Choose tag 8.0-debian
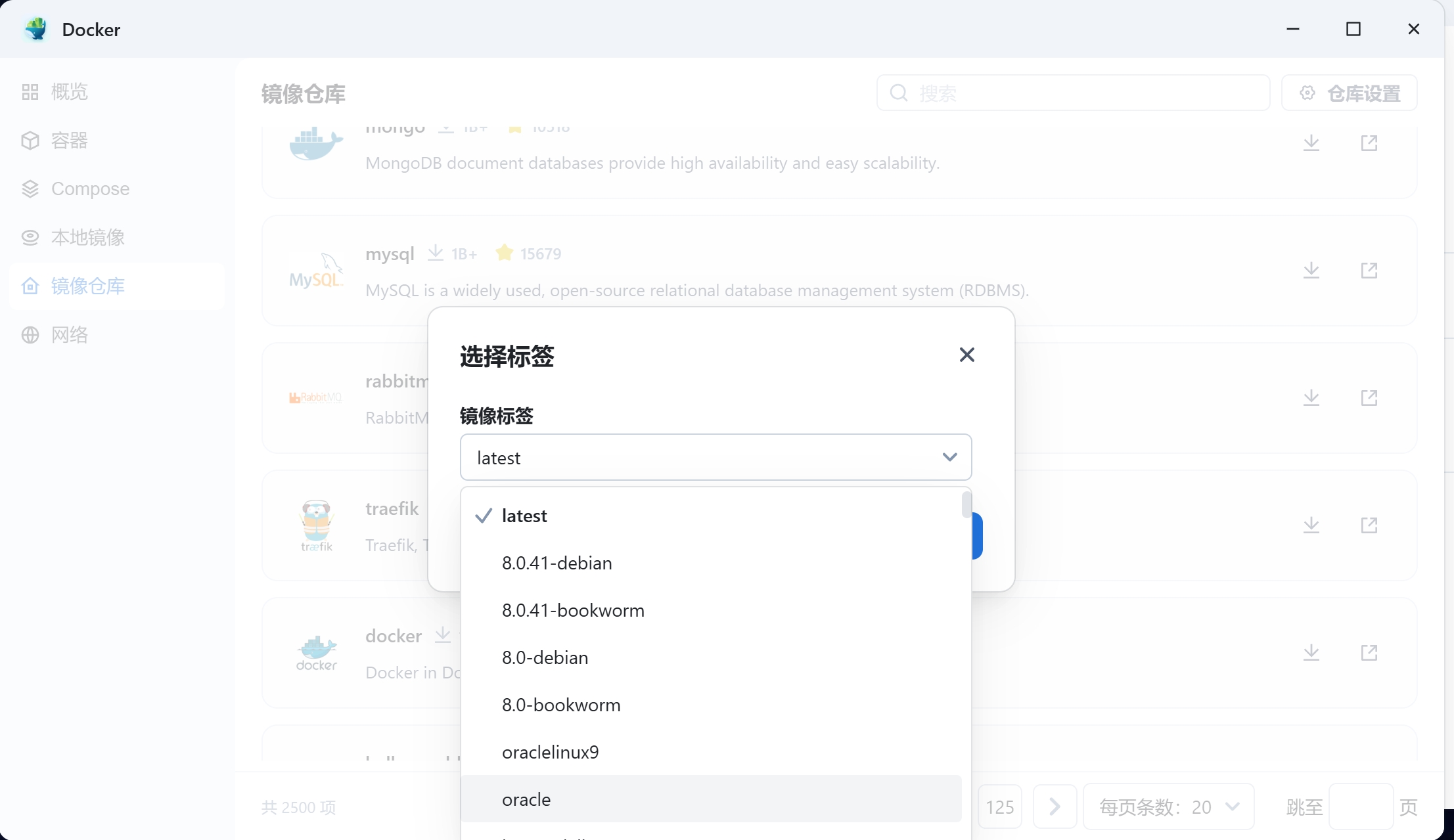Image resolution: width=1454 pixels, height=840 pixels. [x=711, y=657]
